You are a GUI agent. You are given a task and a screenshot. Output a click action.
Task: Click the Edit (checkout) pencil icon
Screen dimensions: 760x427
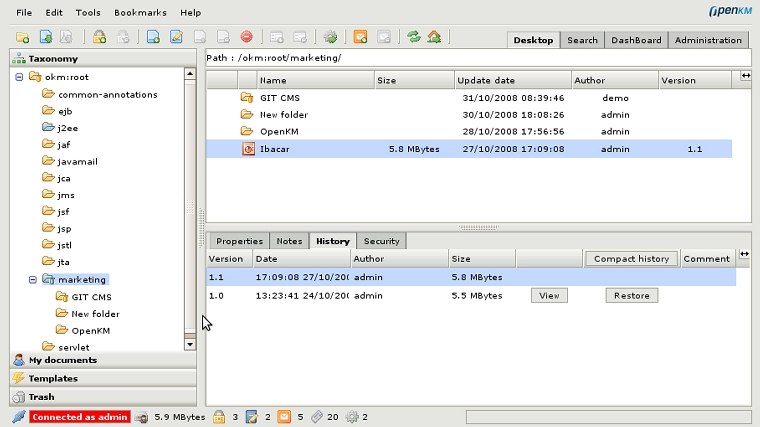point(176,37)
